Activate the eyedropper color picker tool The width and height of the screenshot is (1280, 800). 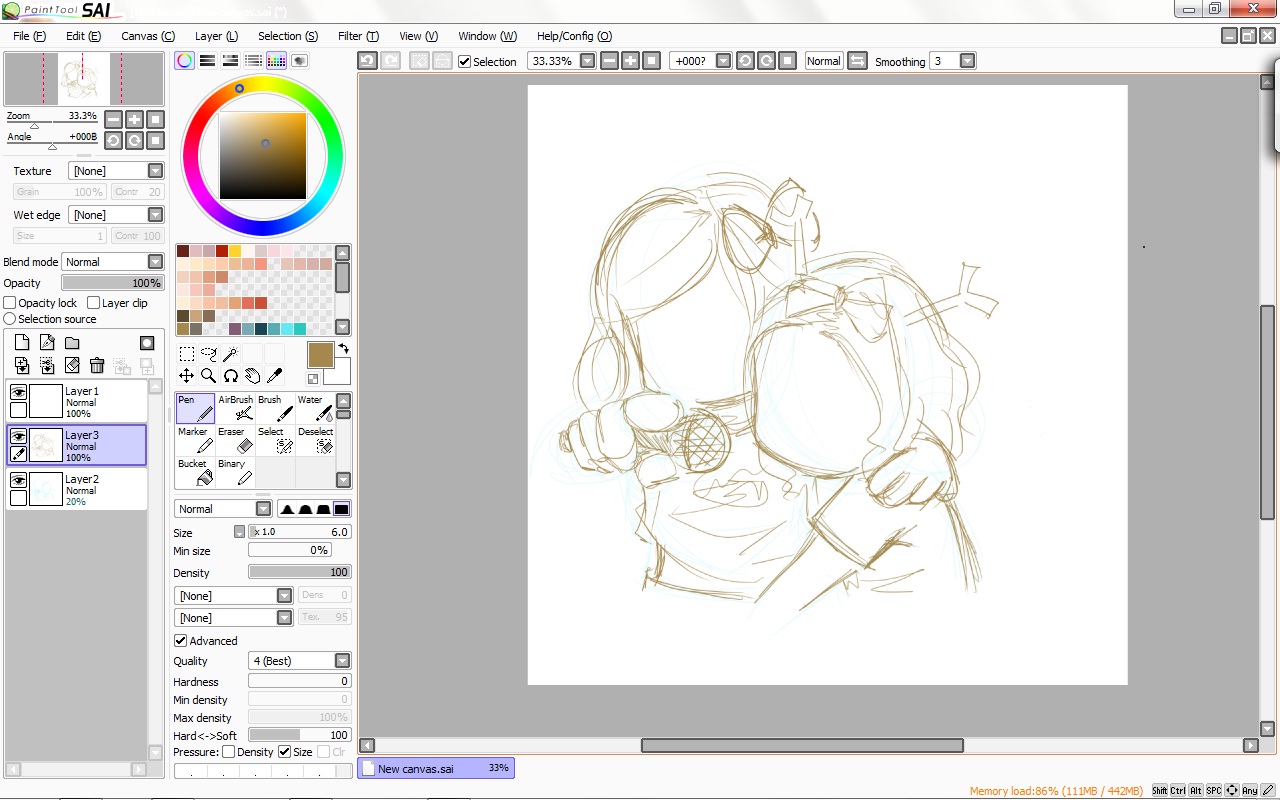pos(274,376)
